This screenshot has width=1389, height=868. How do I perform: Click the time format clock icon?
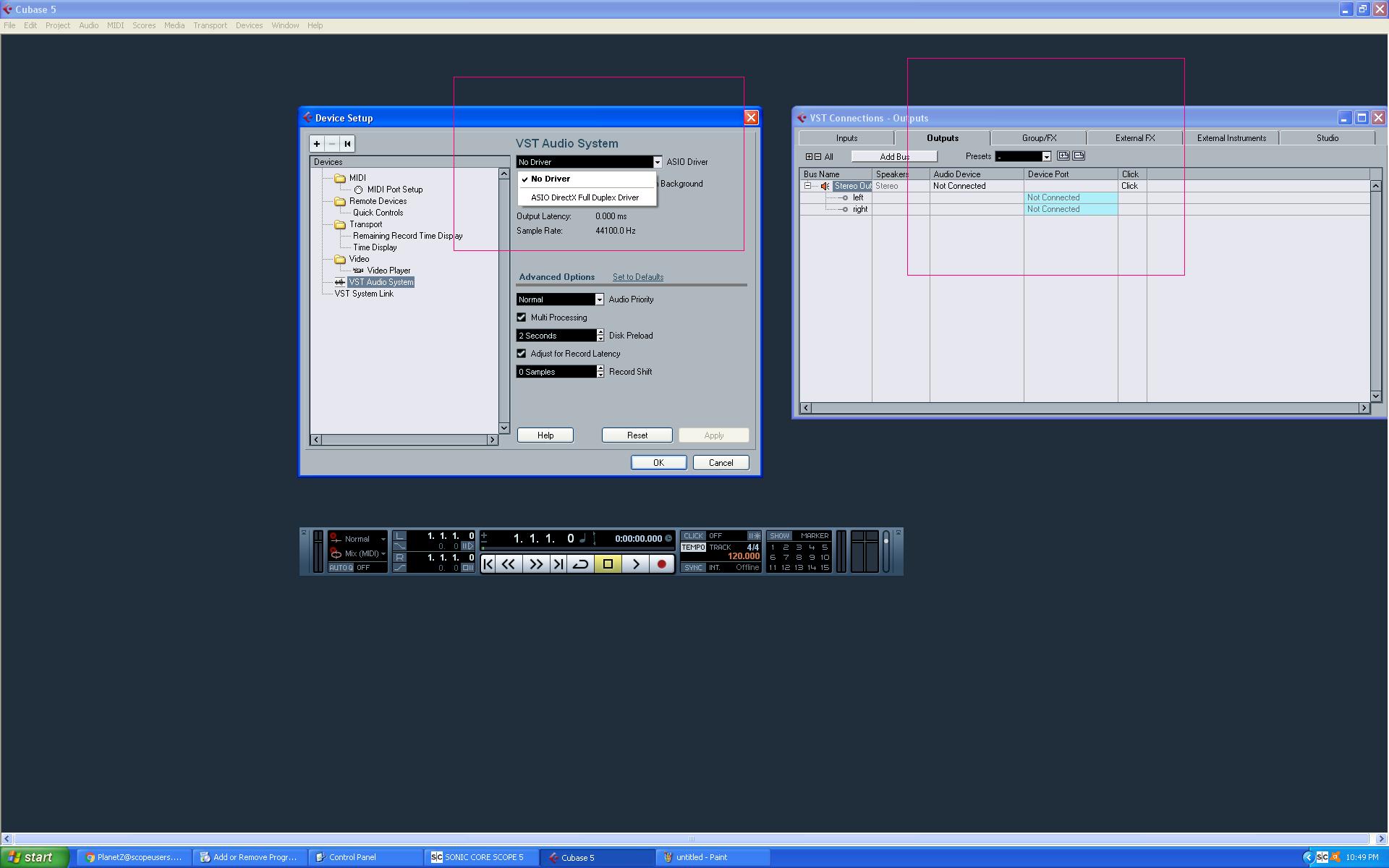tap(668, 538)
